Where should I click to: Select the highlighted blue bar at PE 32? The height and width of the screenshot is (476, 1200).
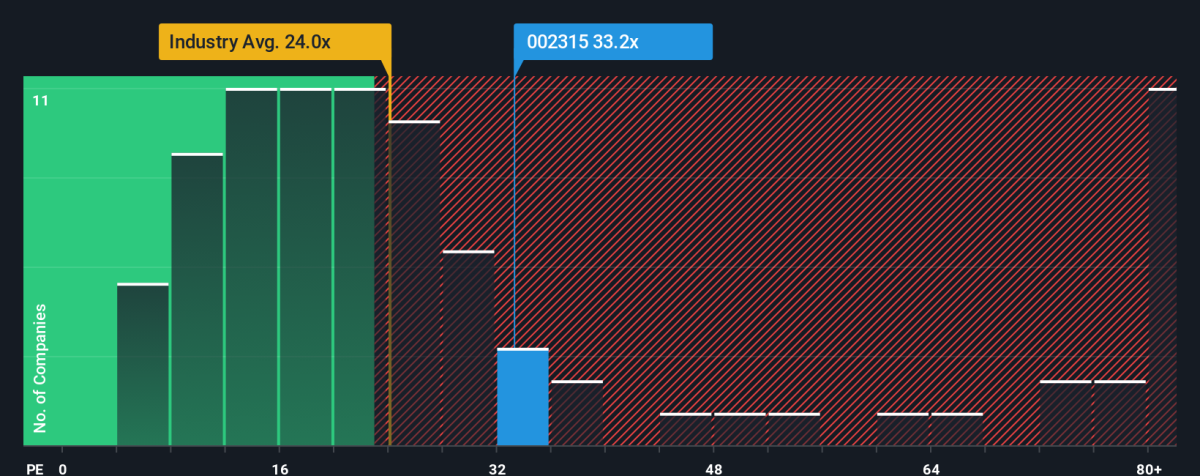[x=523, y=397]
